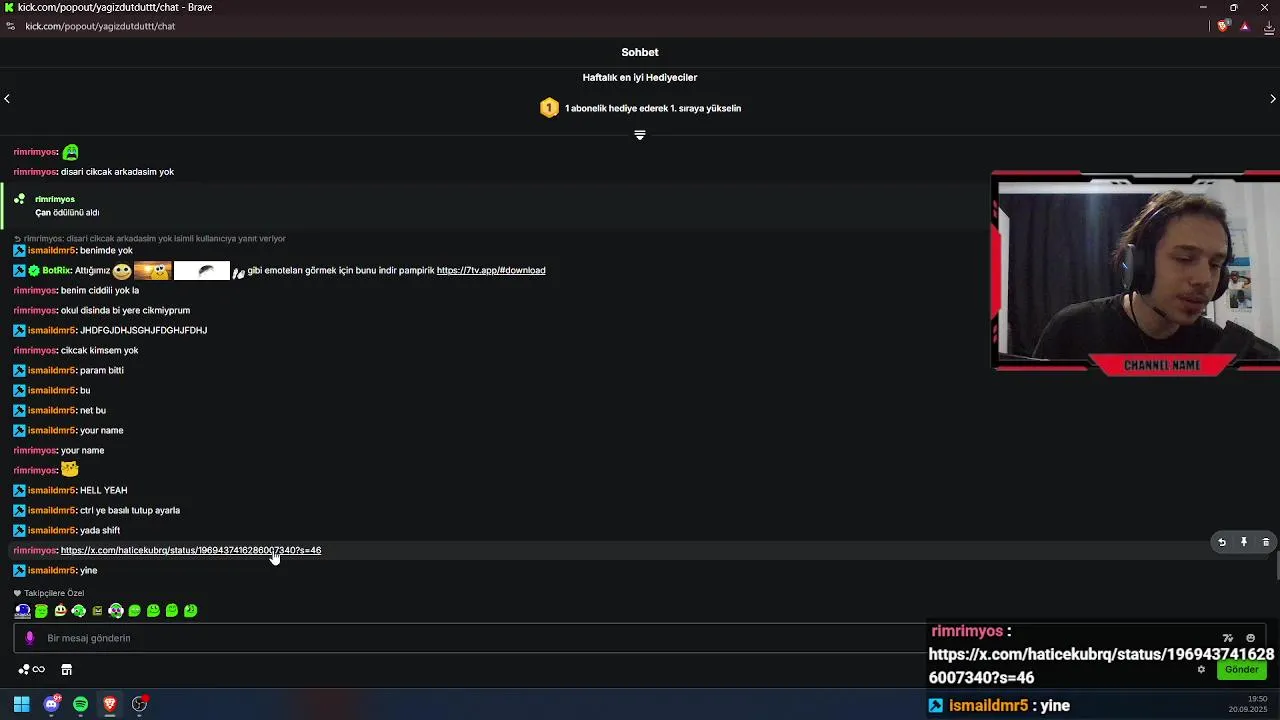Open Discord from the taskbar
This screenshot has width=1280, height=720.
click(52, 704)
